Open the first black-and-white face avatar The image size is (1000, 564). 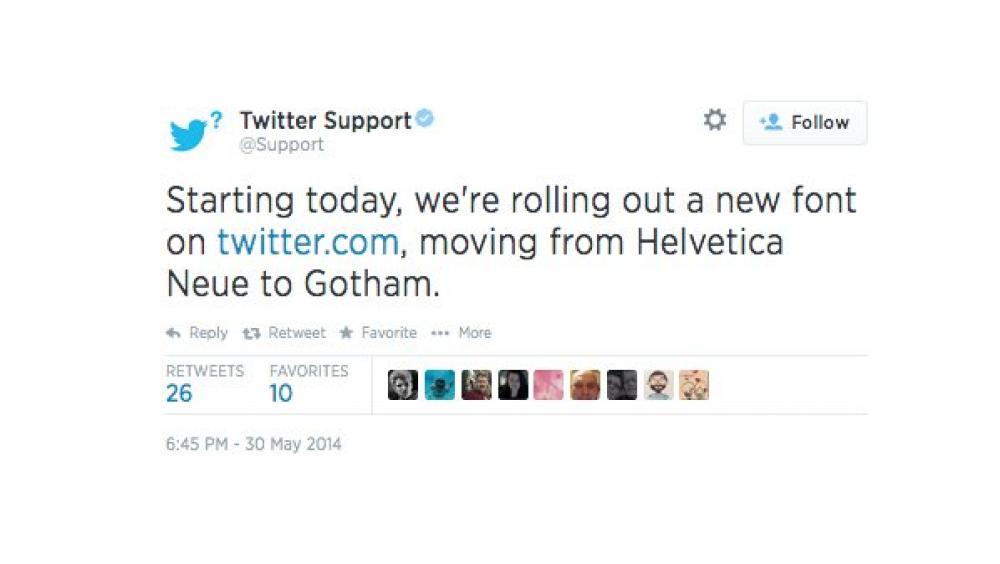pyautogui.click(x=403, y=385)
